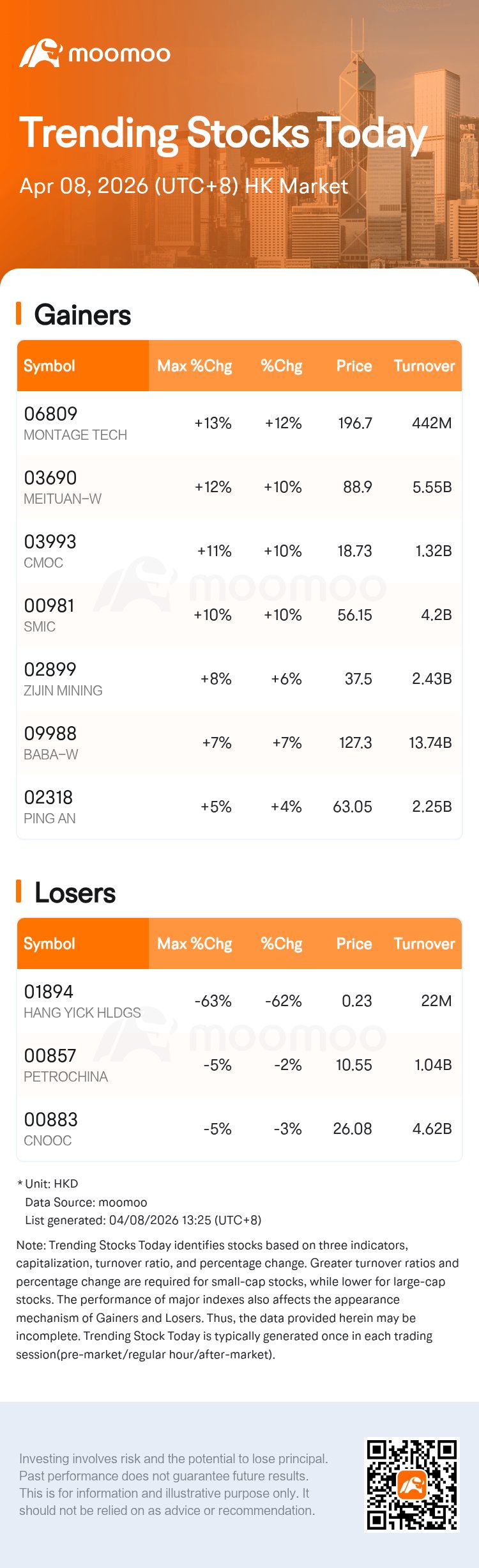Sort Gainers by Max %Chg column
479x1568 pixels.
click(x=194, y=366)
